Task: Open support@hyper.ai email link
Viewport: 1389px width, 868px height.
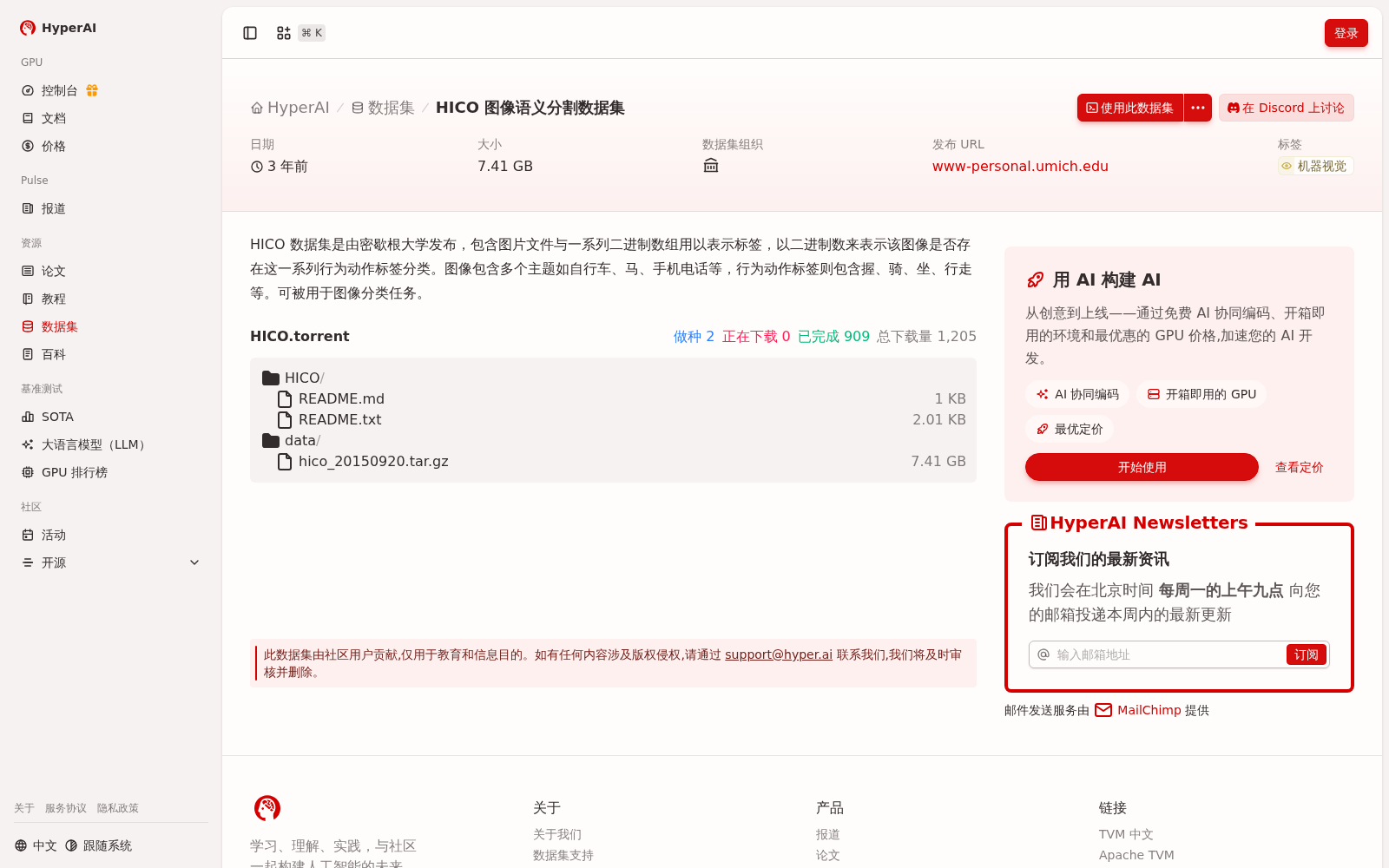Action: pos(779,654)
